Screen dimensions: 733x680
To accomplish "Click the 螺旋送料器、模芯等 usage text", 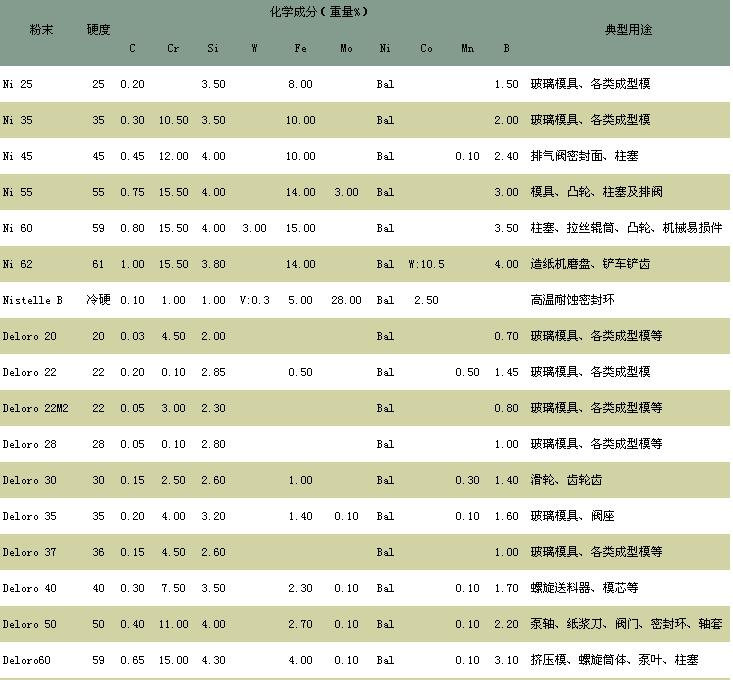I will [583, 588].
